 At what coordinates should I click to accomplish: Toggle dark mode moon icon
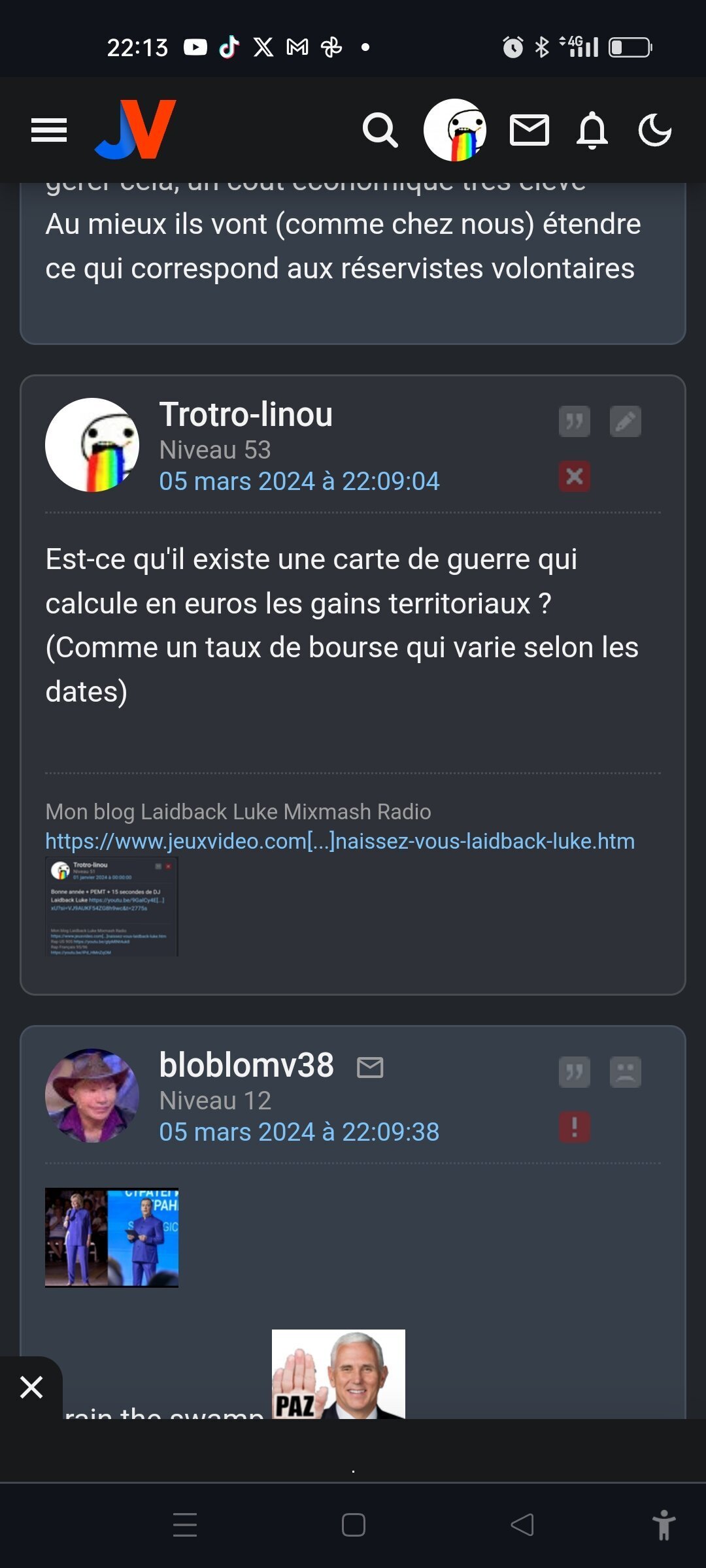(x=655, y=130)
